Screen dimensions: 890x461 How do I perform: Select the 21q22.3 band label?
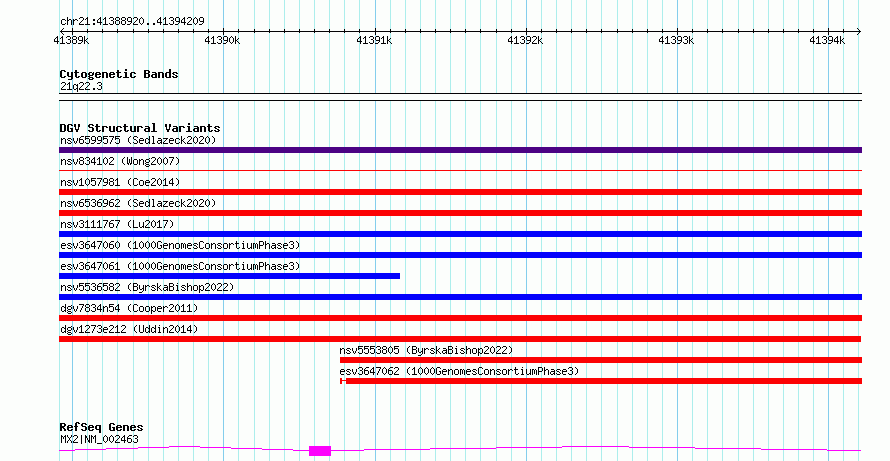(x=81, y=87)
